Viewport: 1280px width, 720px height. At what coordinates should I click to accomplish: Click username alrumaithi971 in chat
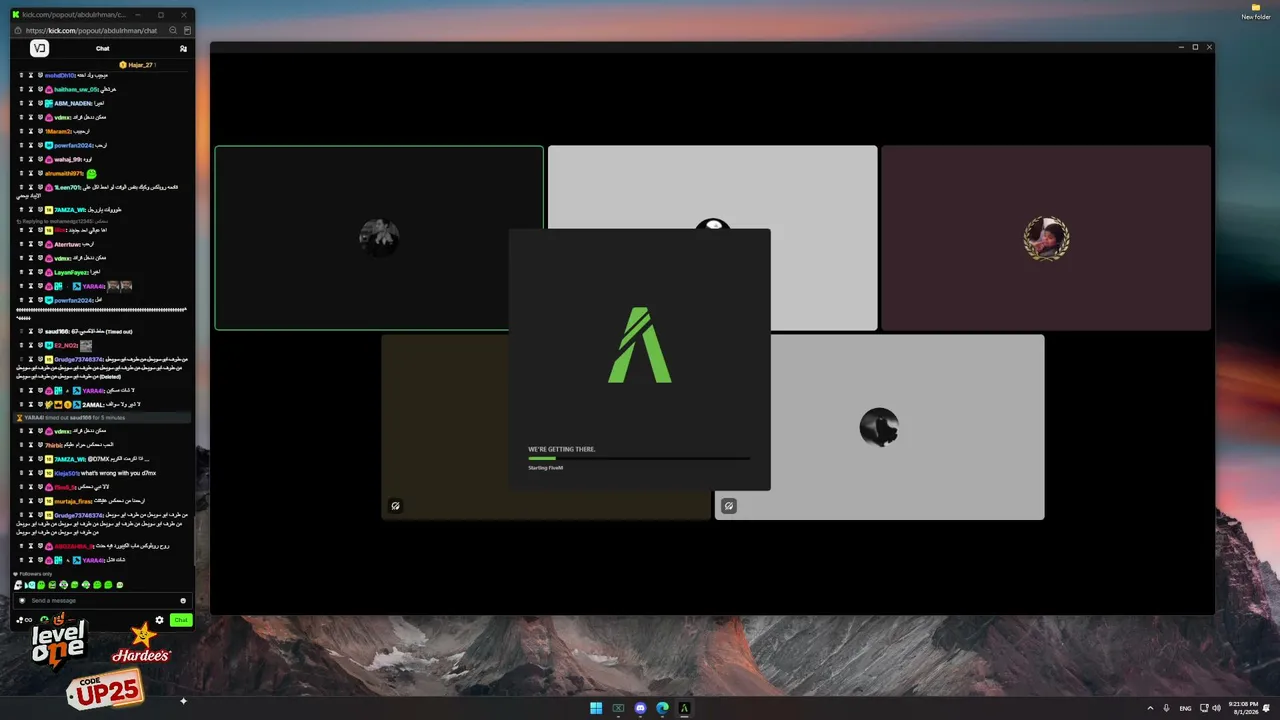[x=64, y=174]
